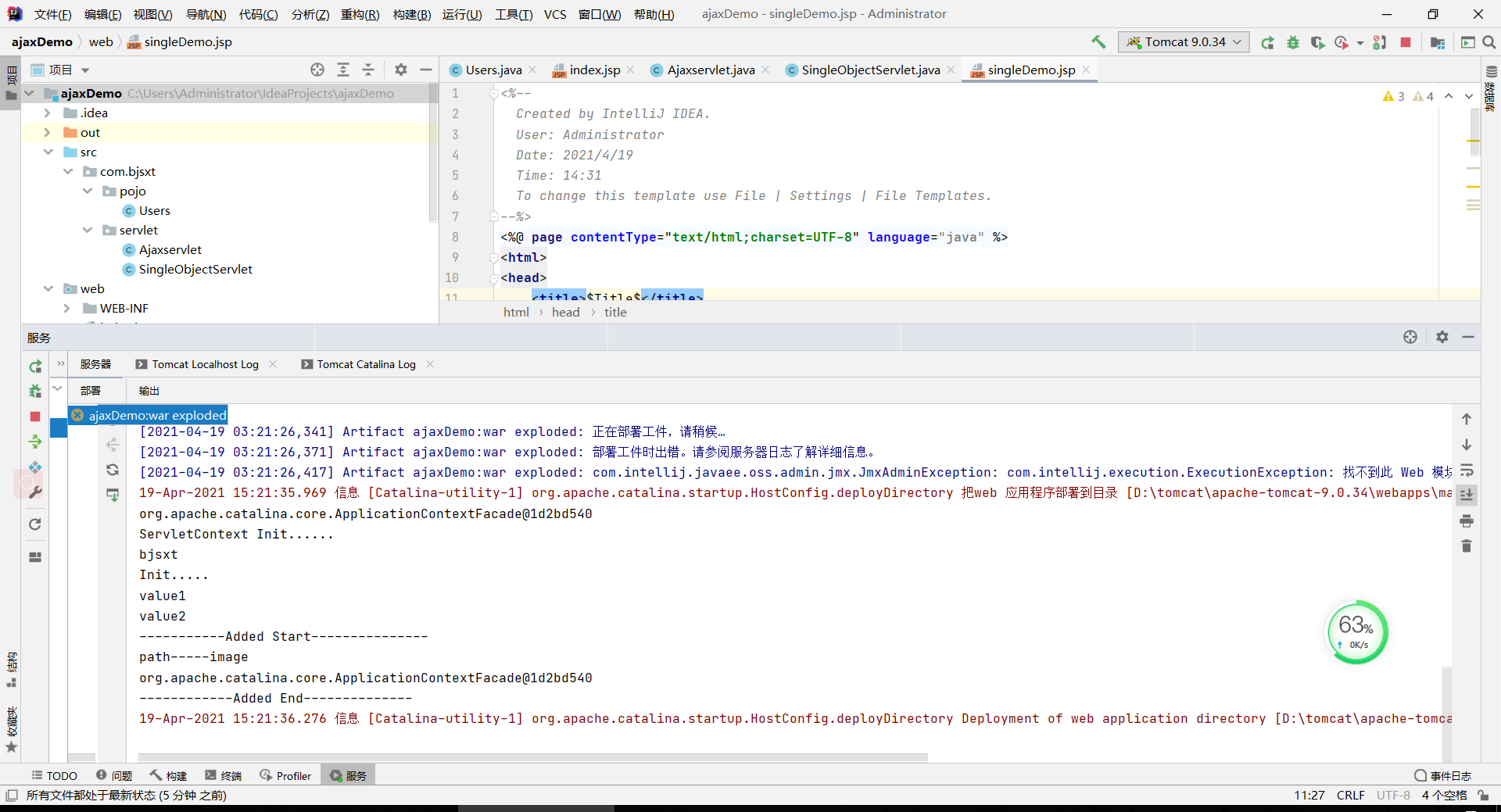The height and width of the screenshot is (812, 1501).
Task: Open the Profiler tool window button
Action: click(285, 775)
